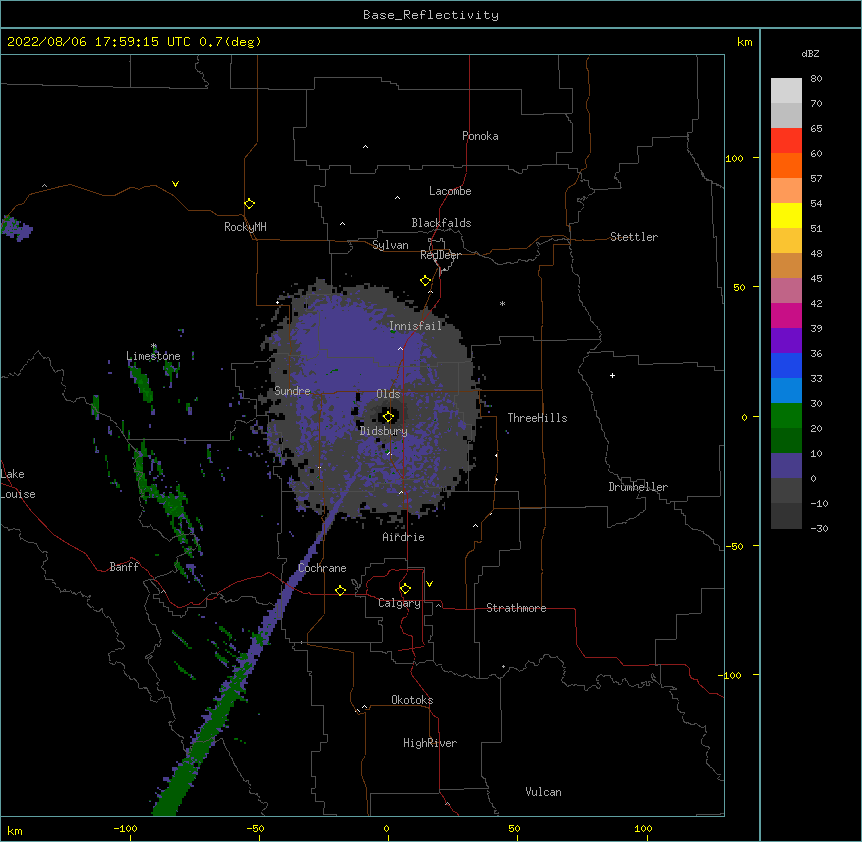The image size is (862, 842).
Task: Click the yellow diamond marker above Calgary label
Action: pyautogui.click(x=405, y=589)
